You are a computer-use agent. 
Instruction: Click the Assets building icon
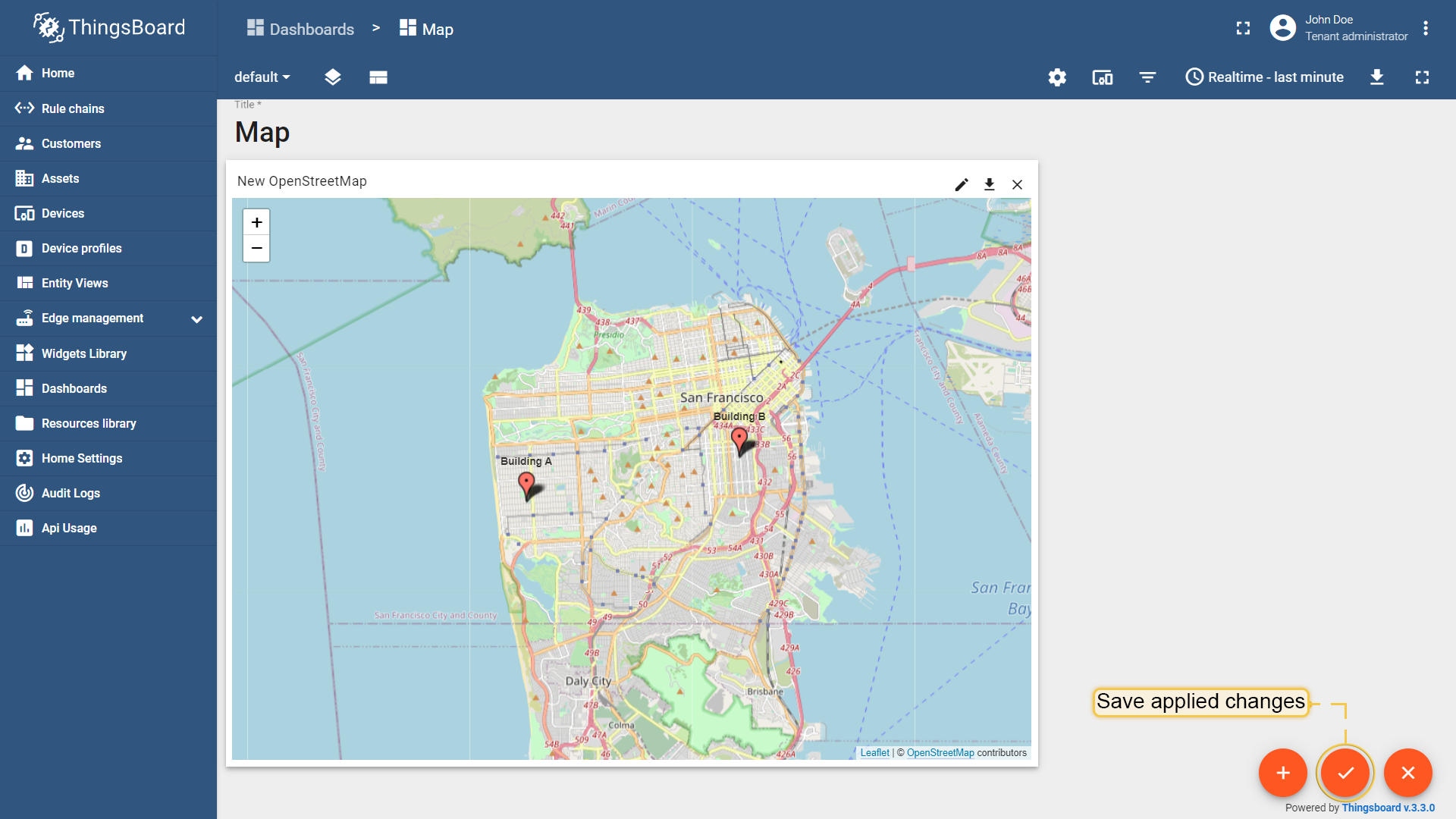click(24, 178)
